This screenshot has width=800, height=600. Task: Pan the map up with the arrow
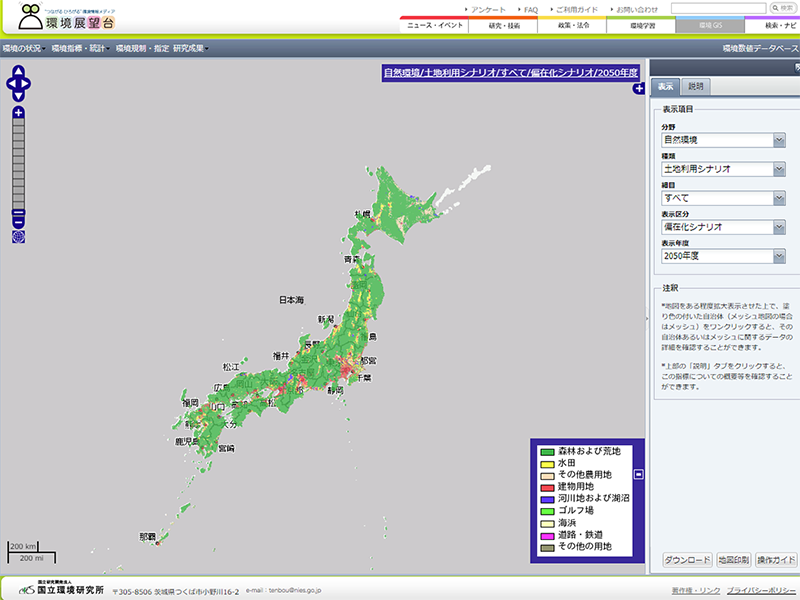18,71
